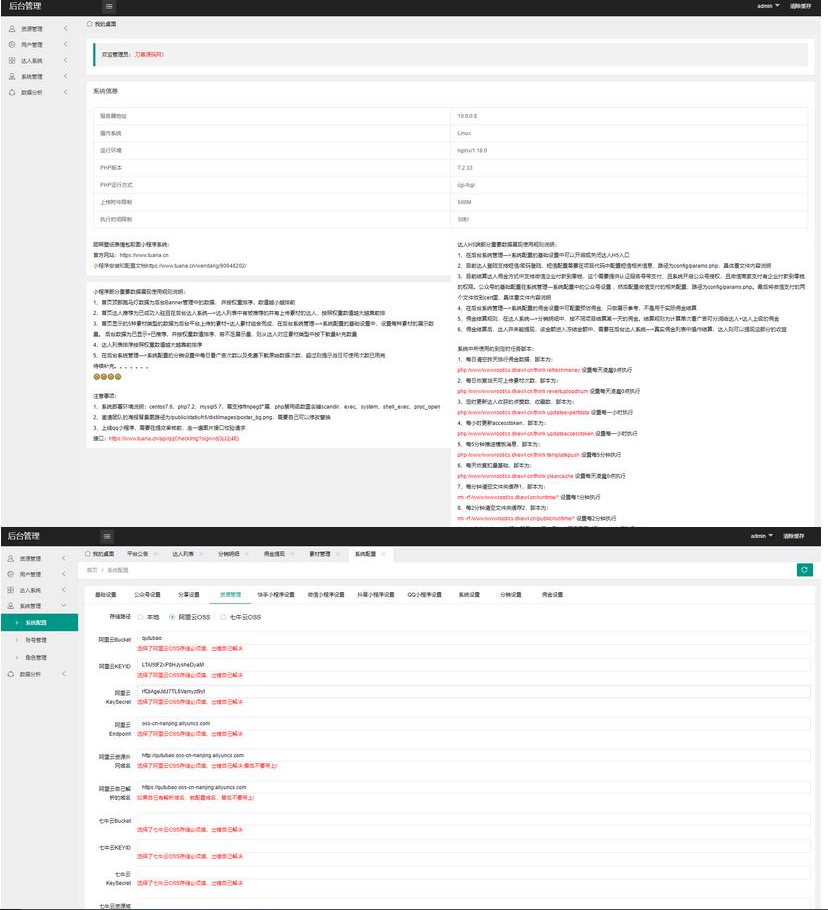
Task: Open the 角色管理 sidebar submenu item
Action: [x=36, y=658]
